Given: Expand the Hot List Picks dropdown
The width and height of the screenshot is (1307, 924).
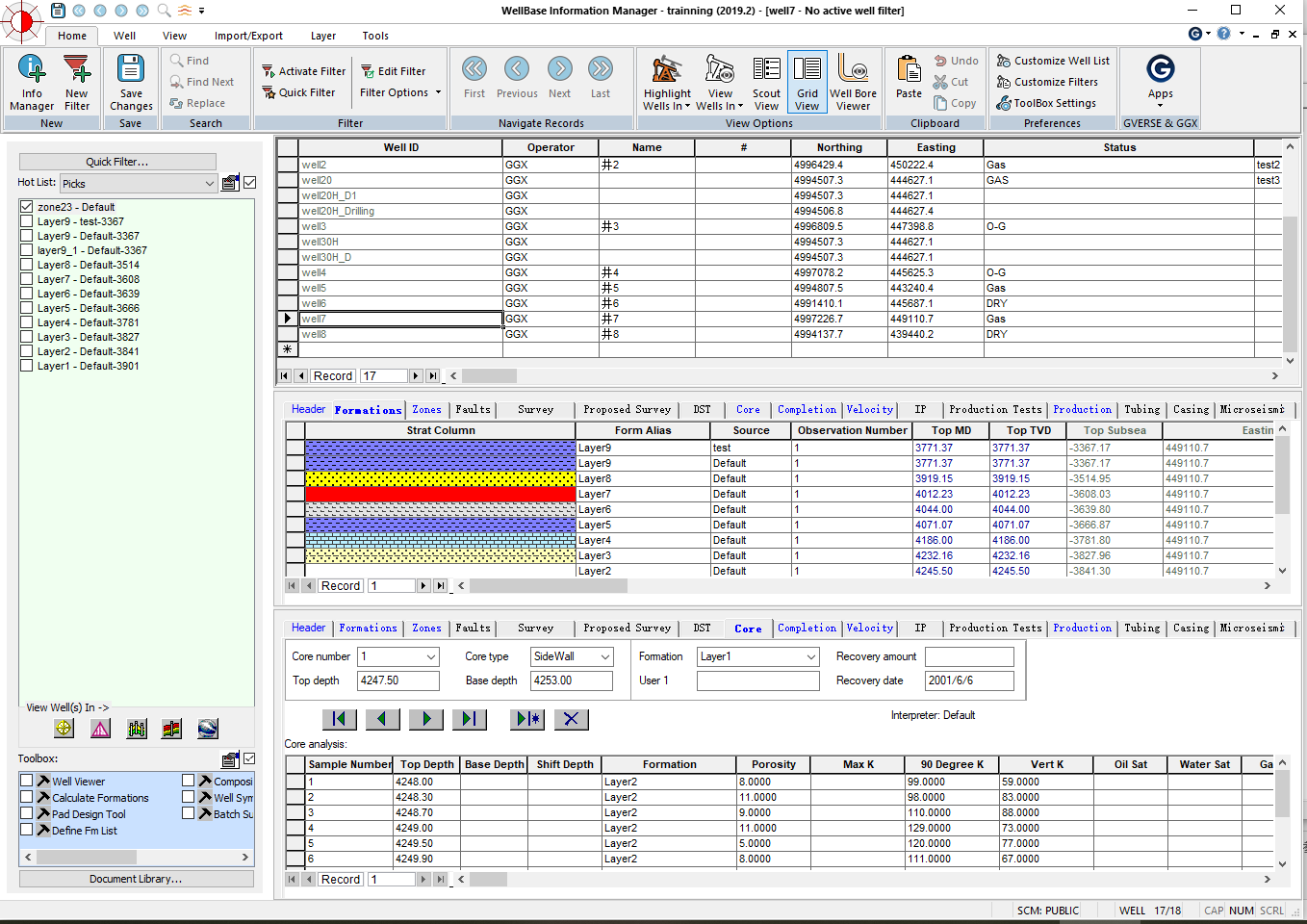Looking at the screenshot, I should pos(210,184).
